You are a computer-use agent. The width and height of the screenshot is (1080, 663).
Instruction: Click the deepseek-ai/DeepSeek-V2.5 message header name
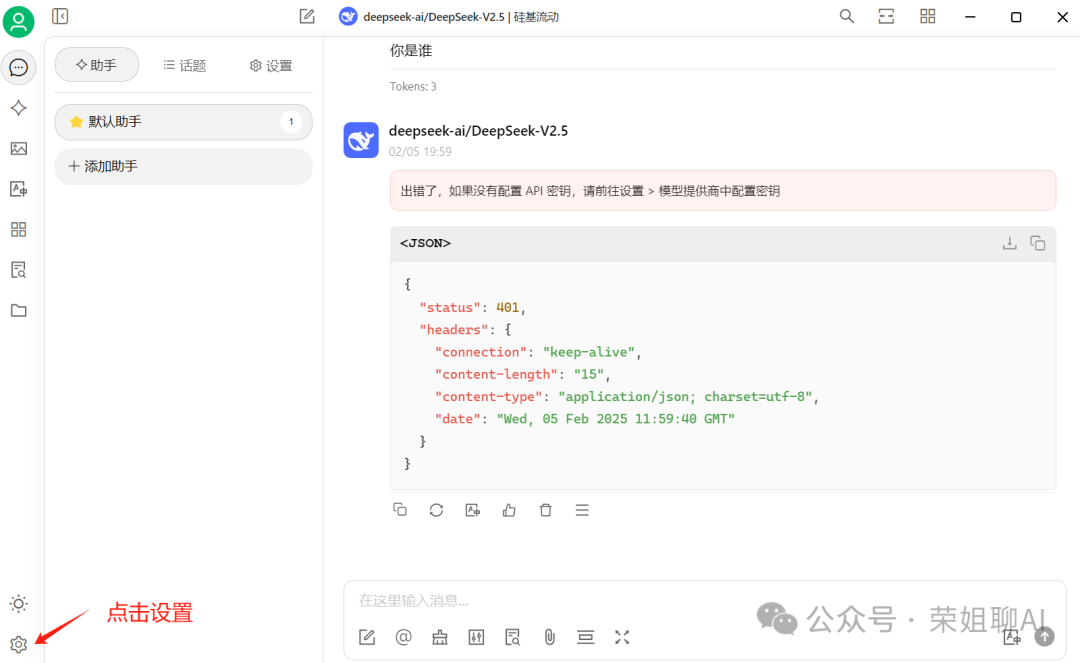[x=478, y=131]
